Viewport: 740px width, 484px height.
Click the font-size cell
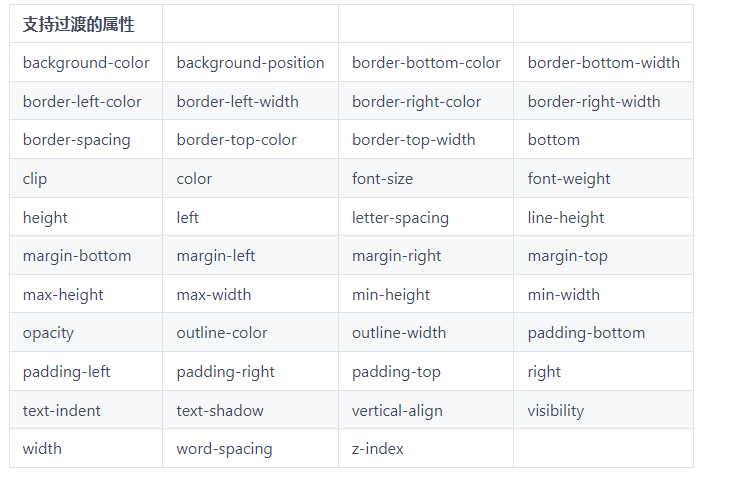click(382, 179)
